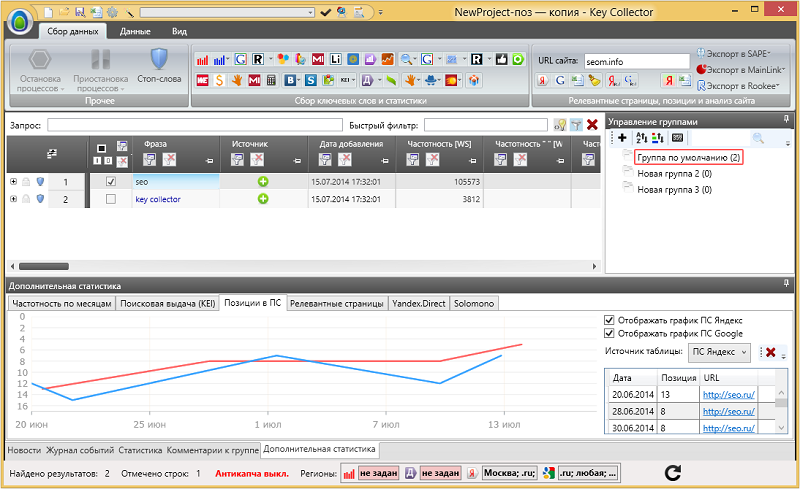Switch to the Данные ribbon tab
Image resolution: width=800 pixels, height=489 pixels.
[135, 31]
